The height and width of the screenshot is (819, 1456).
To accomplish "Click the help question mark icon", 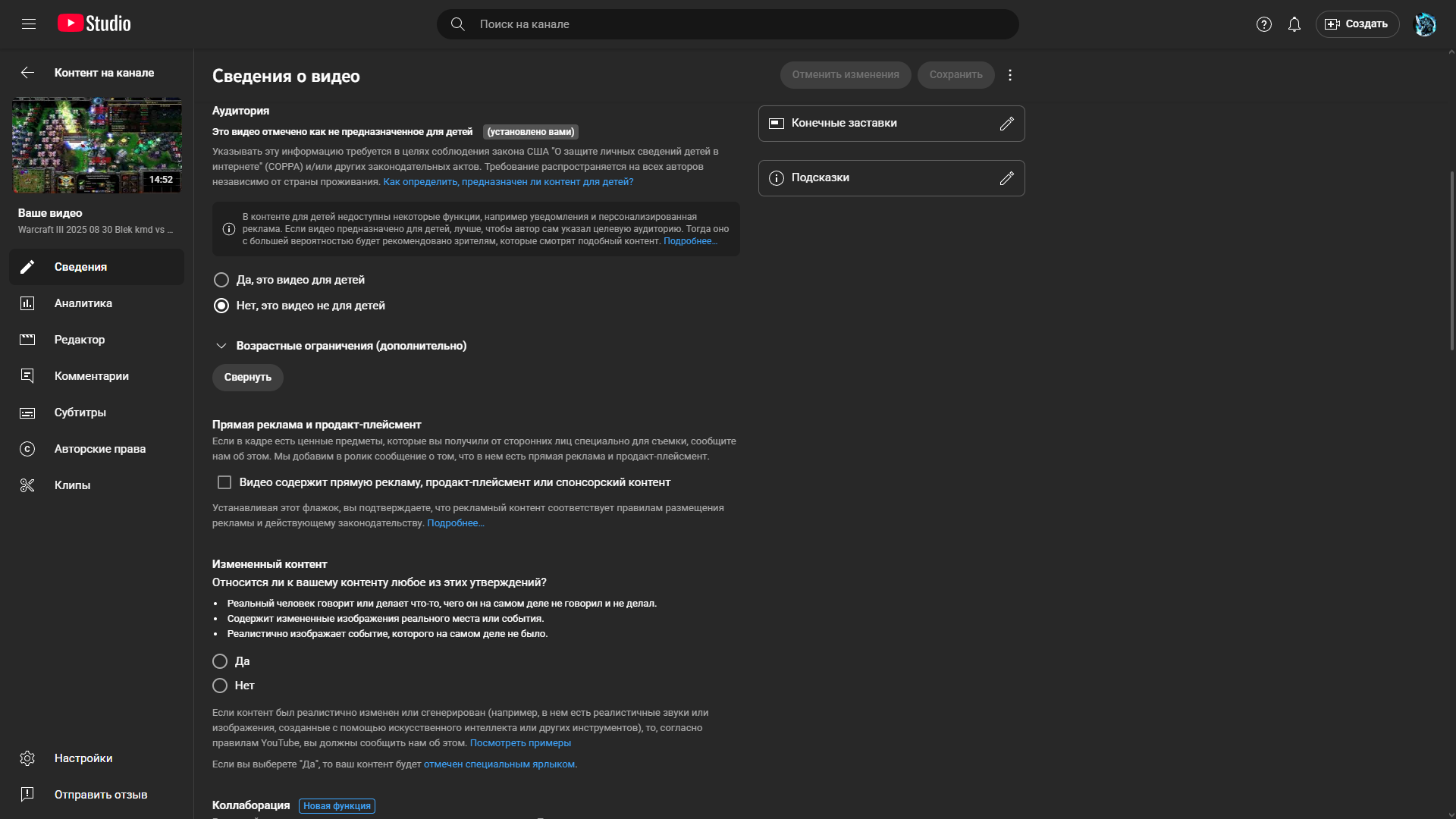I will click(1263, 24).
